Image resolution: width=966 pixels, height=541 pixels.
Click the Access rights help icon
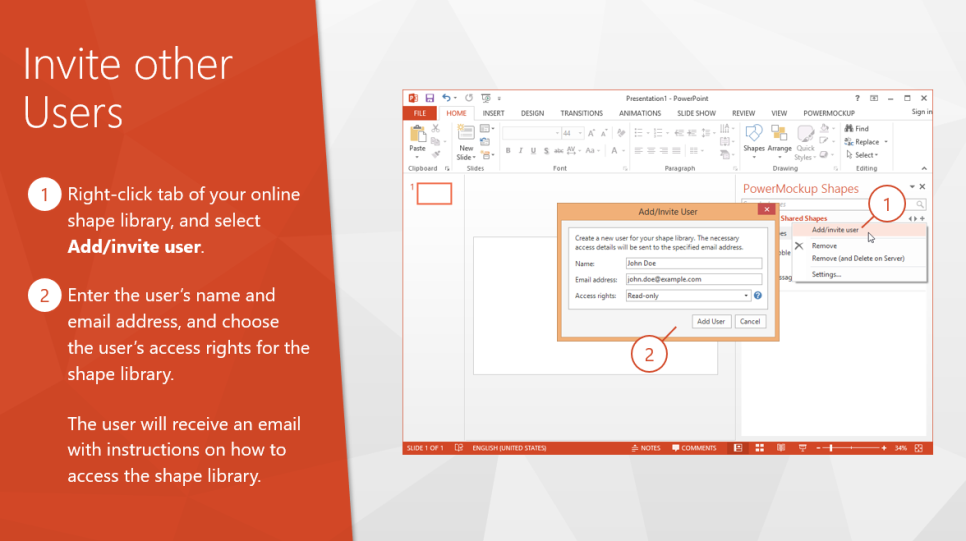point(758,296)
